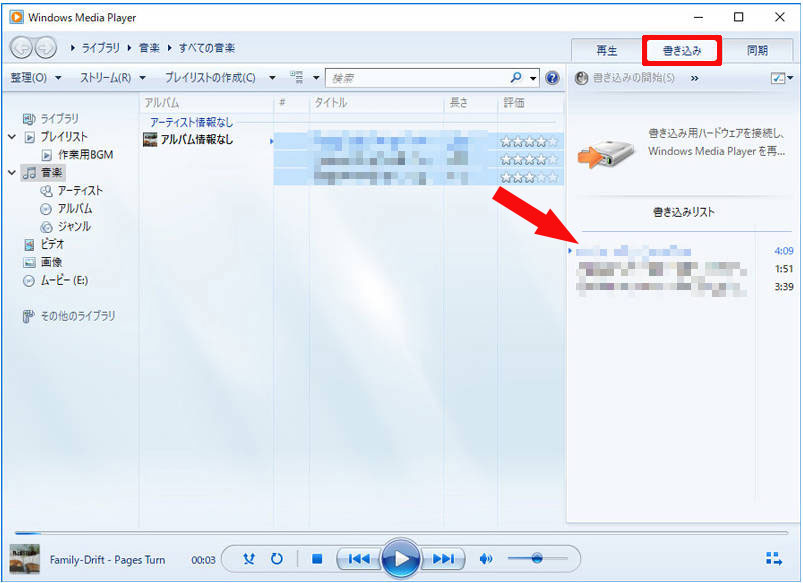This screenshot has width=803, height=583.
Task: Click the Start burn disc icon
Action: coord(581,78)
